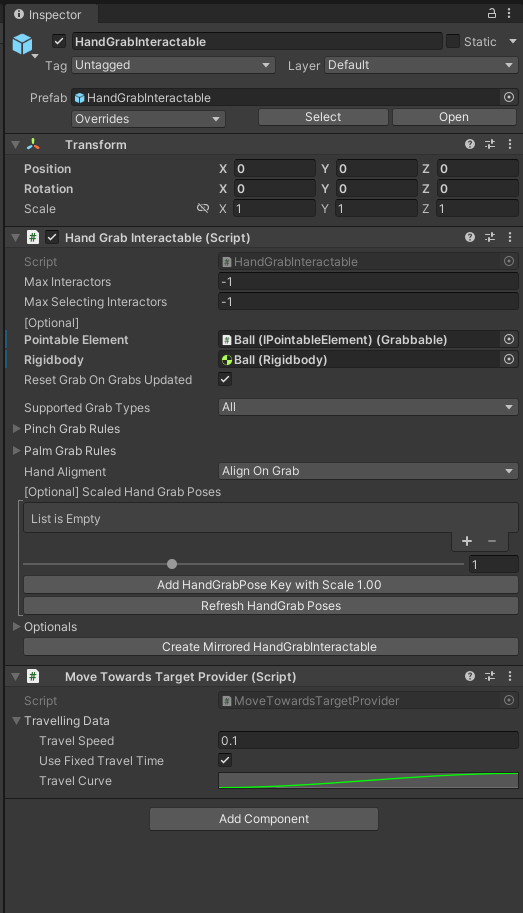523x913 pixels.
Task: Open the Inspector tab's three-dot menu
Action: coord(509,13)
